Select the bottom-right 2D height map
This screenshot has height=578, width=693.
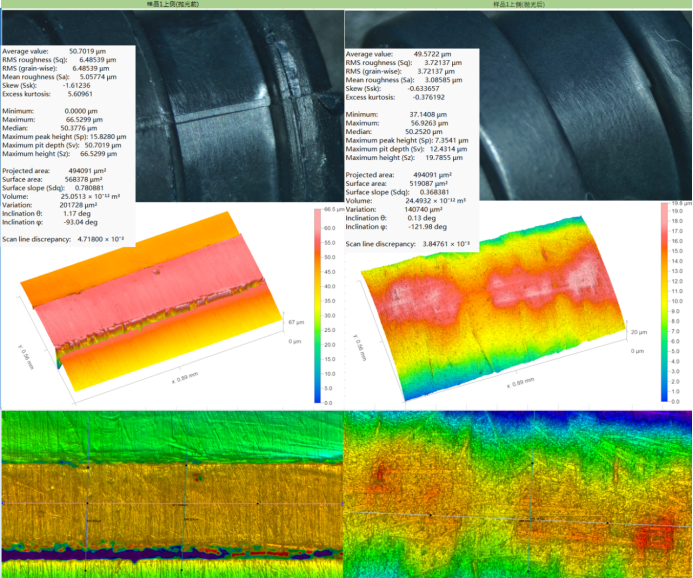point(518,494)
